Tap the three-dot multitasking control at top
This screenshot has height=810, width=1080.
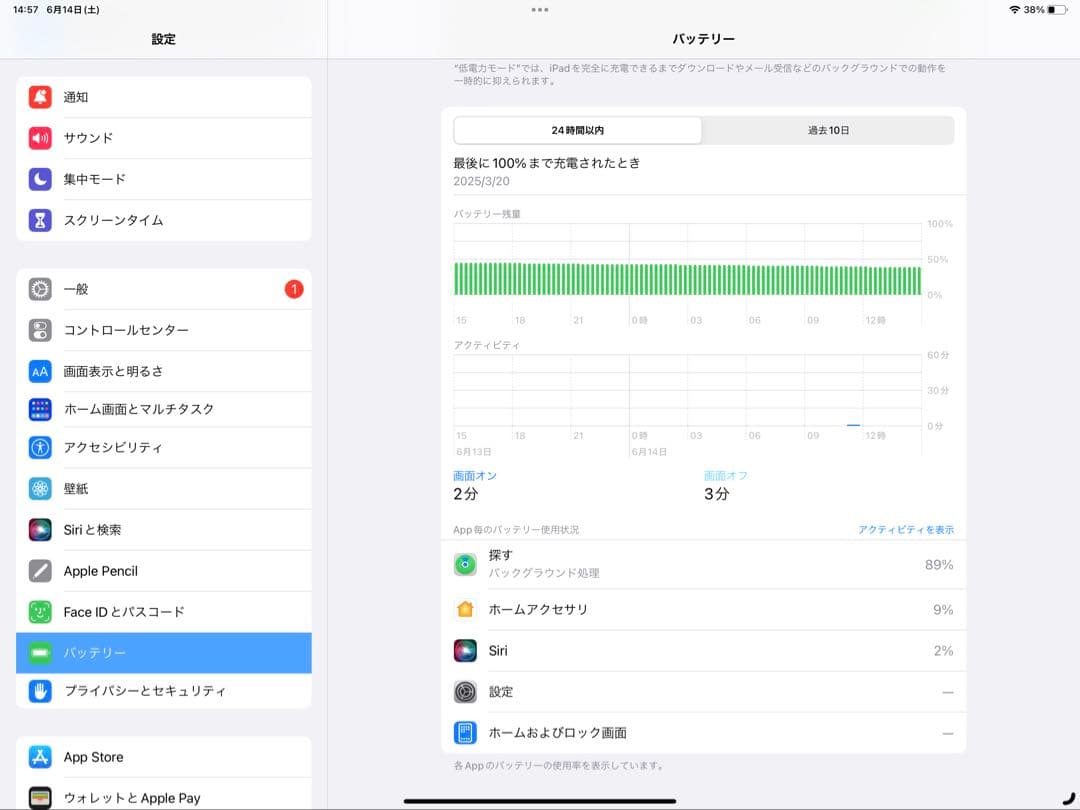point(540,10)
